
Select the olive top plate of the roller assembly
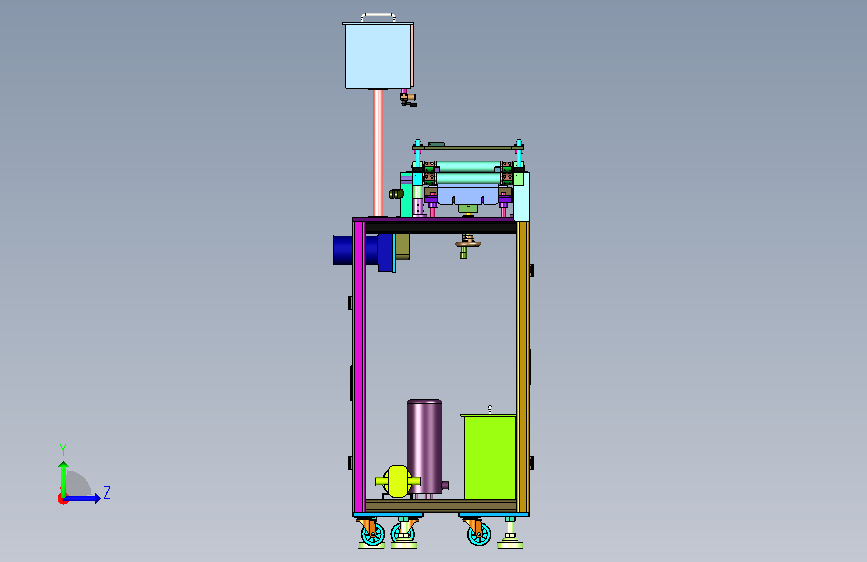click(x=468, y=148)
